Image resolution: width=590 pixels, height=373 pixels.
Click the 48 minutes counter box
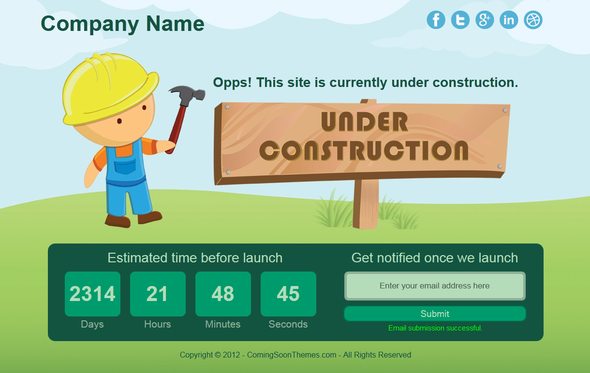(223, 294)
